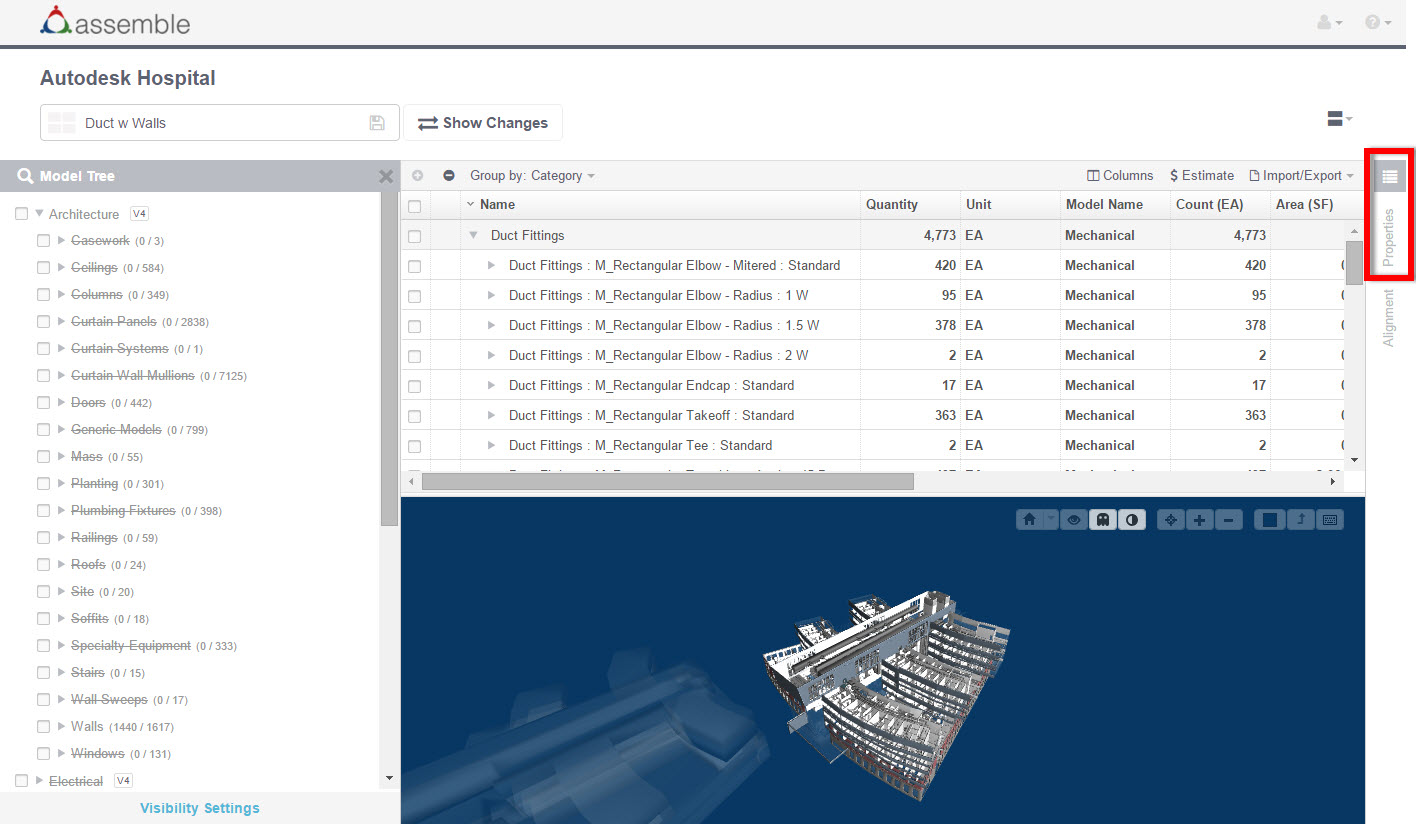Open the home view dropdown arrow
The width and height of the screenshot is (1416, 824).
(x=1050, y=520)
